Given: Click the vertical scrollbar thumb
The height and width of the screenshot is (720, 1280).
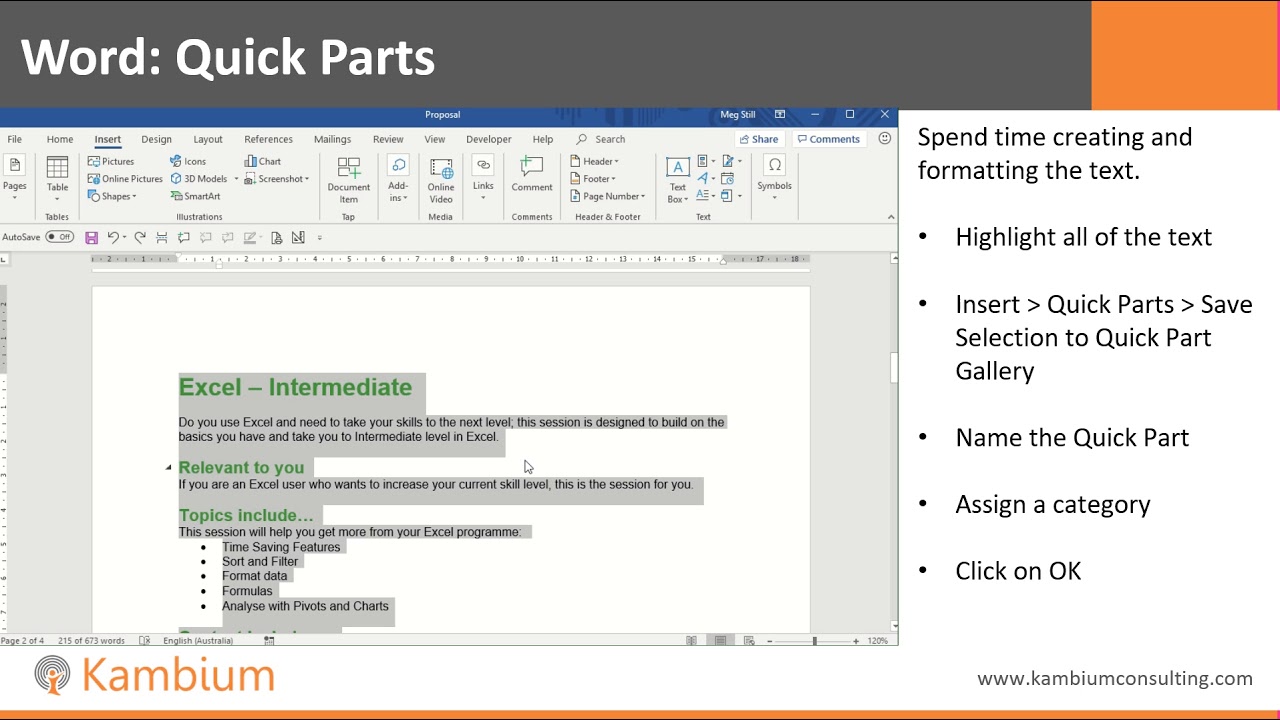Looking at the screenshot, I should coord(893,367).
